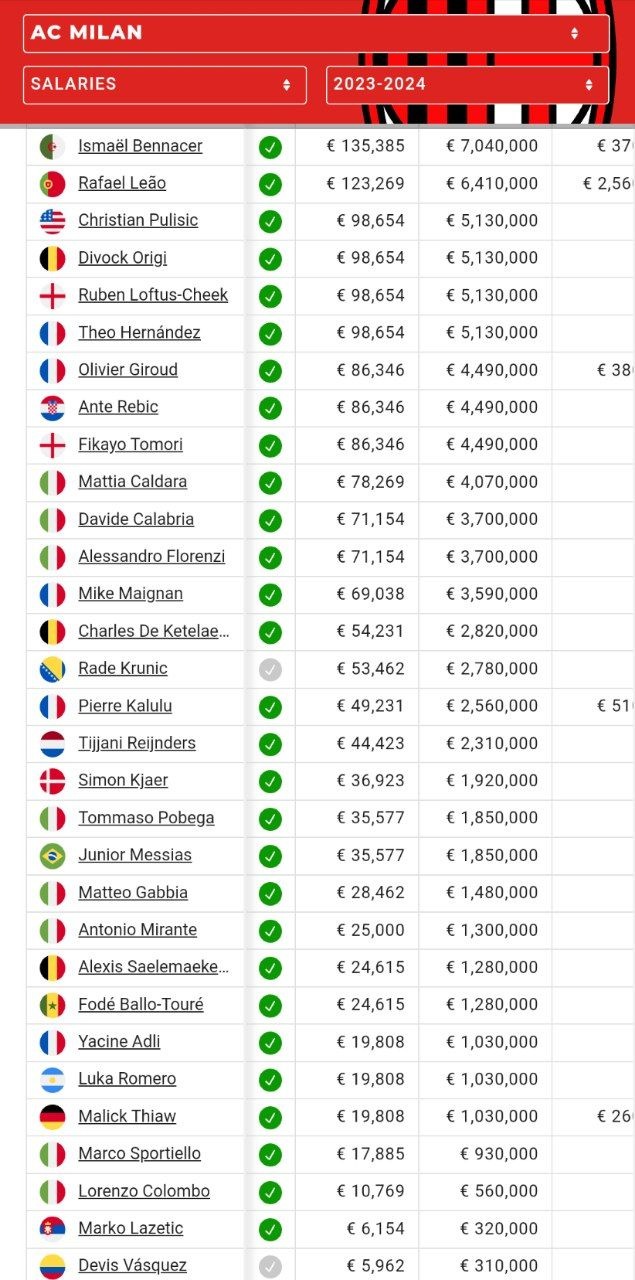Image resolution: width=635 pixels, height=1280 pixels.
Task: Click the Brazil flag beside Junior Messias
Action: pos(52,856)
